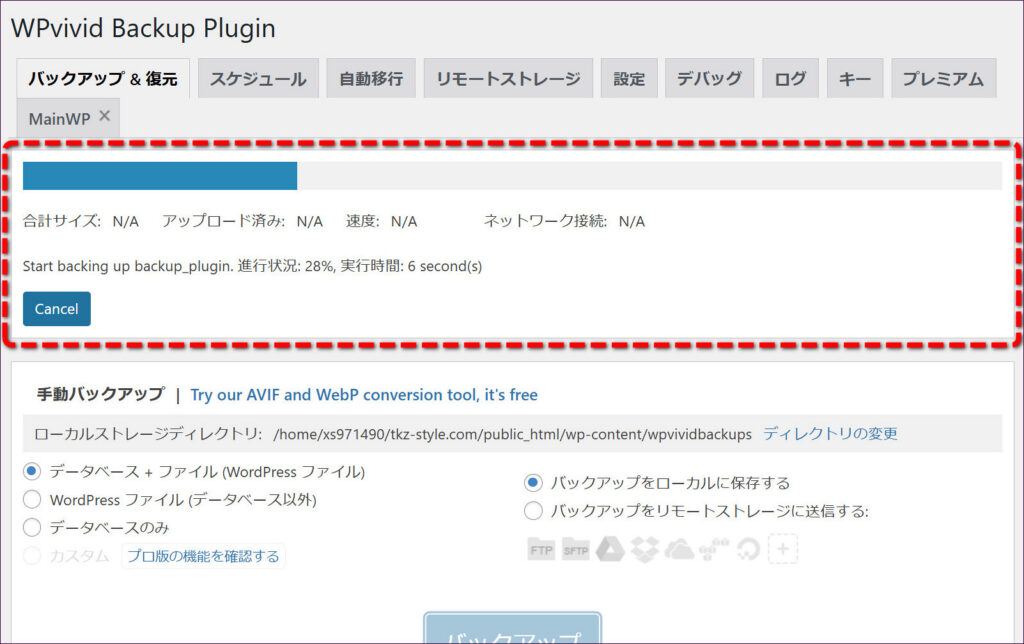Screen dimensions: 1024x644
Task: Choose バックアップをリモートストレージに送信する option
Action: pyautogui.click(x=533, y=511)
